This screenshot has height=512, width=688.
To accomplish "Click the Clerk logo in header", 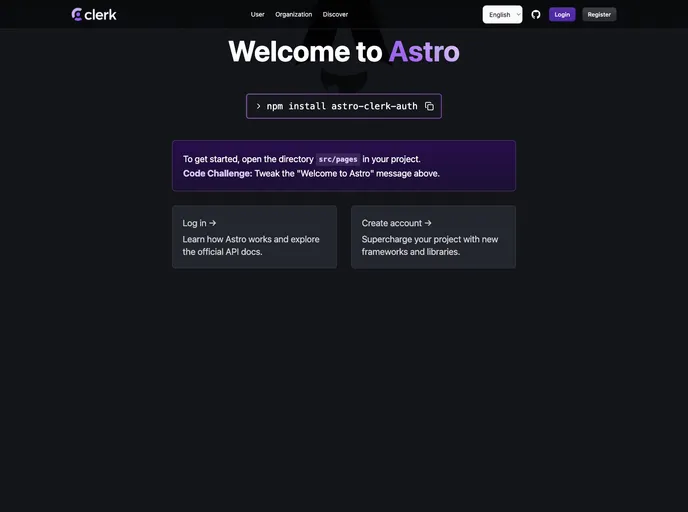I will (94, 14).
